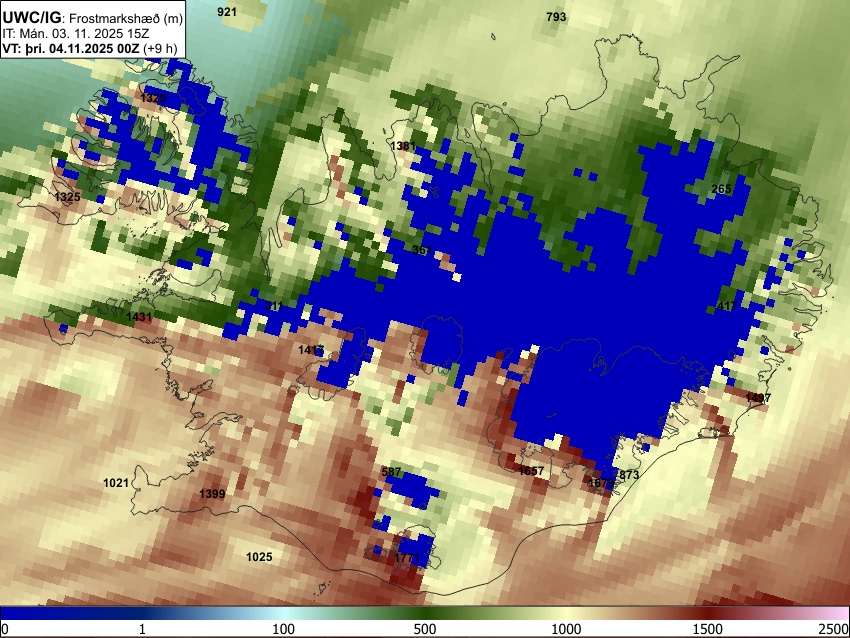
Task: Click the map value 417
Action: [x=726, y=306]
